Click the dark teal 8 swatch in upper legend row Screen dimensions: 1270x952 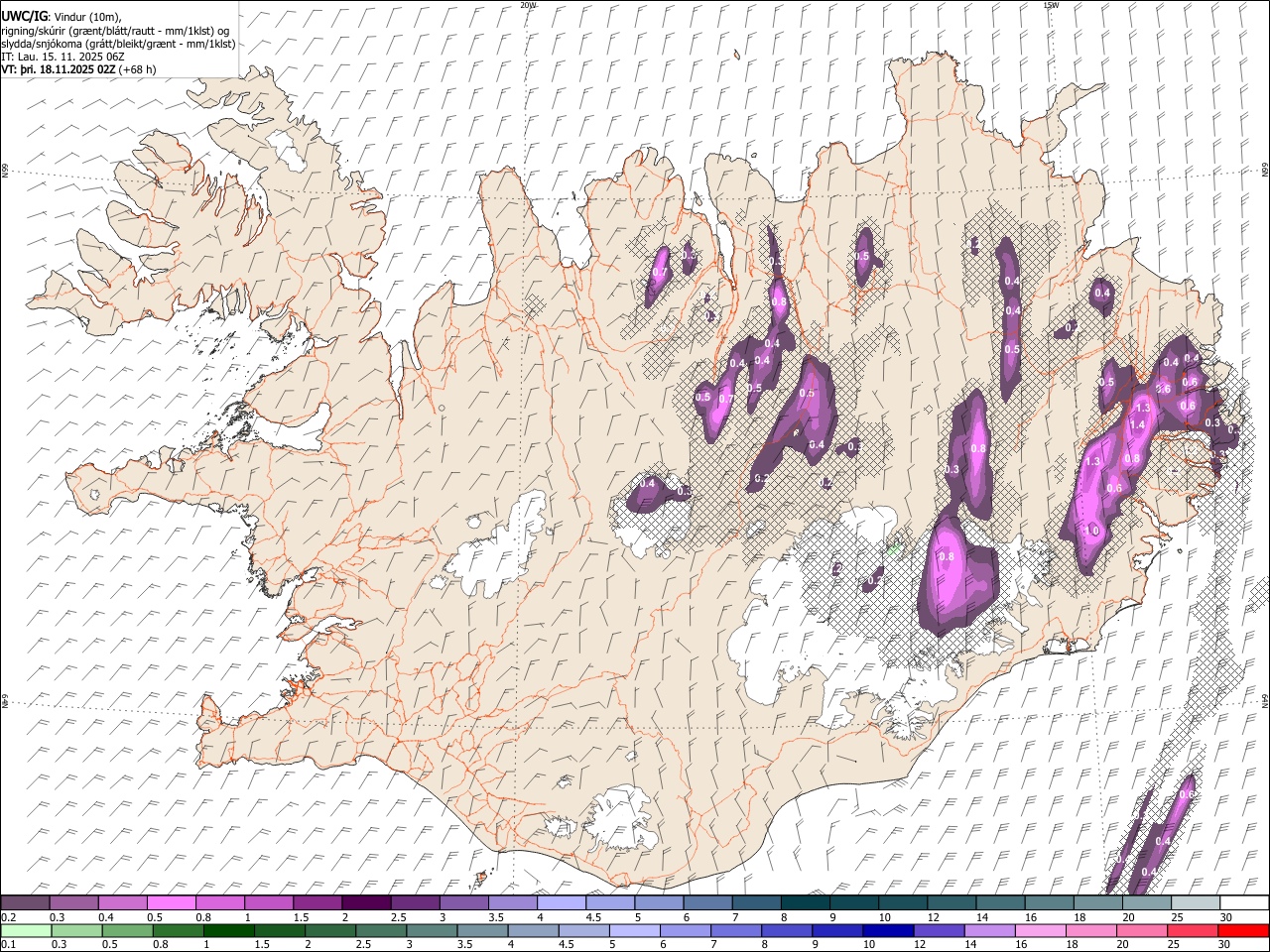click(x=806, y=902)
